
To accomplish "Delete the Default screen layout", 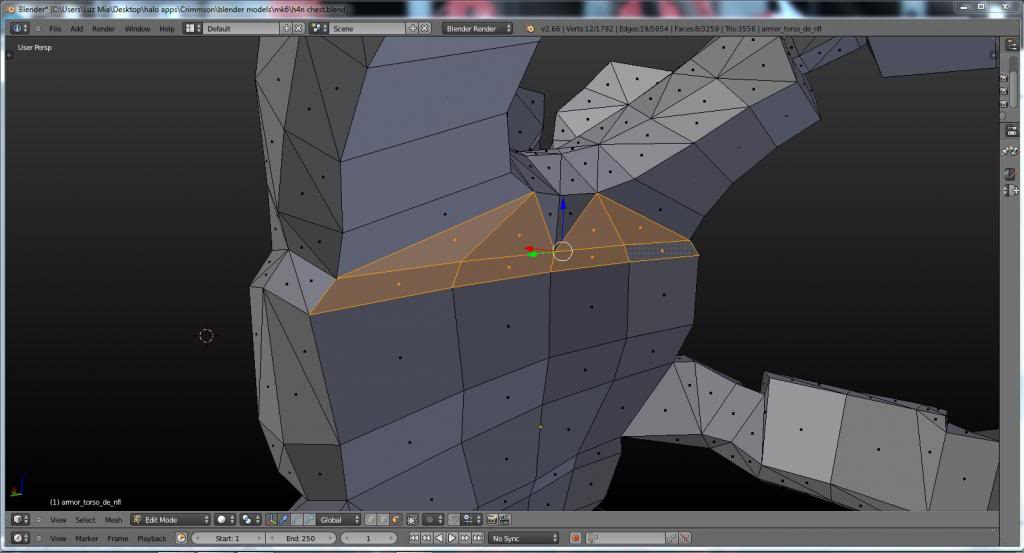I will 298,28.
